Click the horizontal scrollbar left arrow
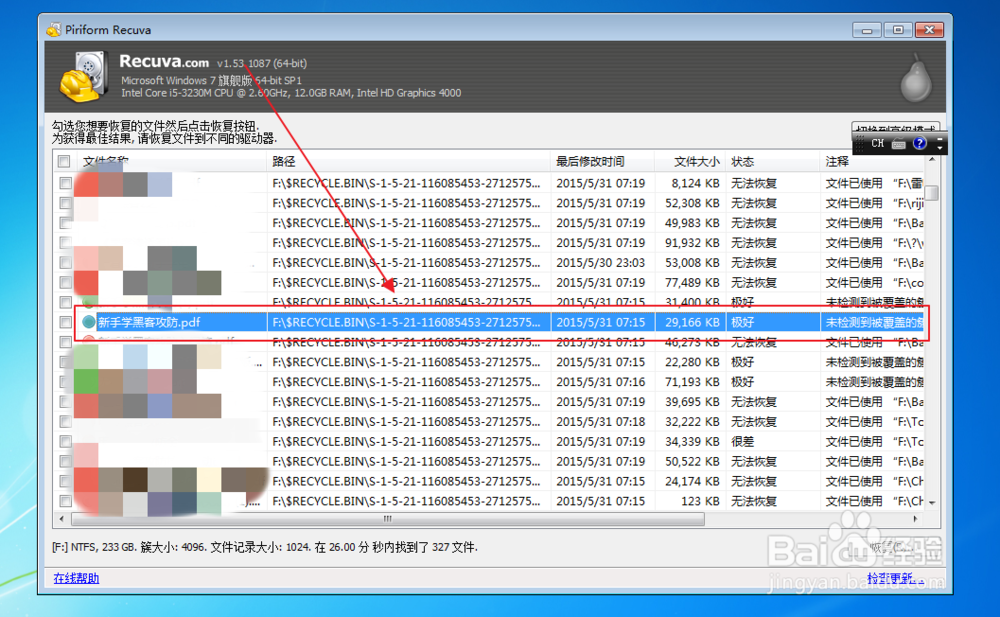Viewport: 1000px width, 617px height. tap(61, 519)
